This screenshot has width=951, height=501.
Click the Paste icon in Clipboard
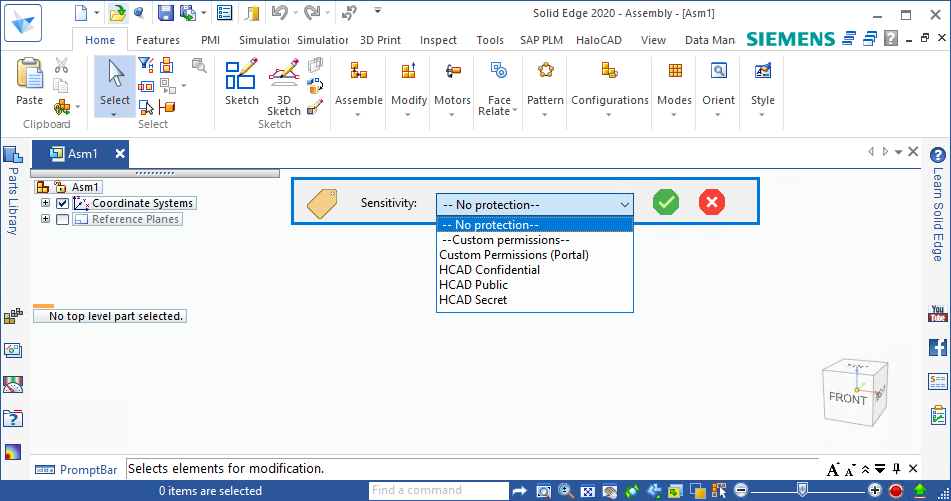click(29, 82)
